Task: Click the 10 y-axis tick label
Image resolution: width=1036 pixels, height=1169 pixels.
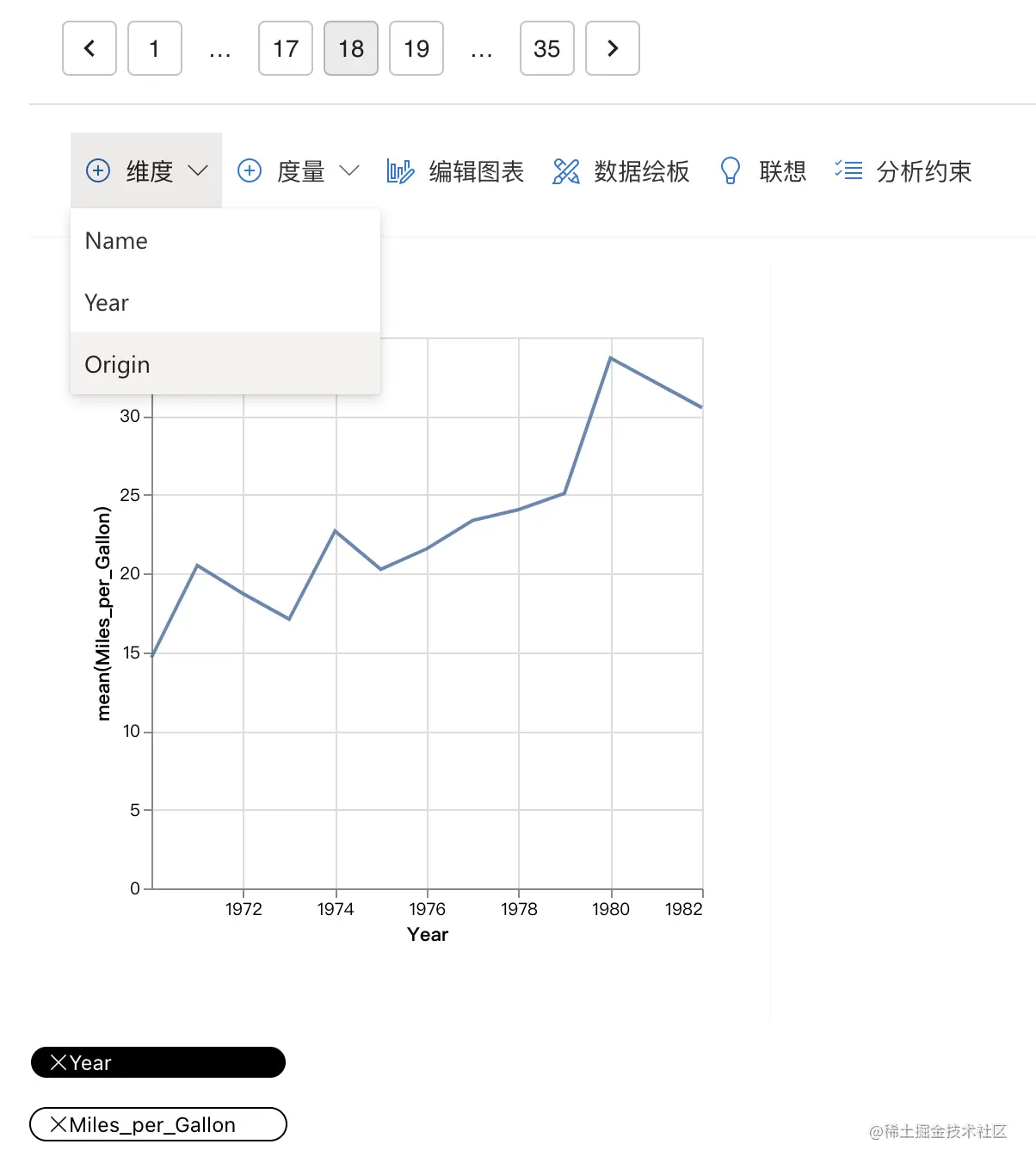Action: [131, 731]
